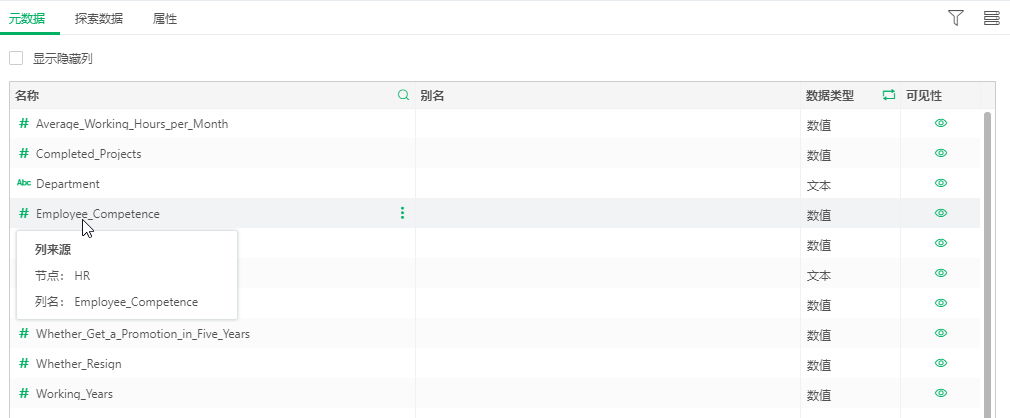Toggle visibility eye for Employee_Competence
The height and width of the screenshot is (418, 1010).
click(940, 213)
